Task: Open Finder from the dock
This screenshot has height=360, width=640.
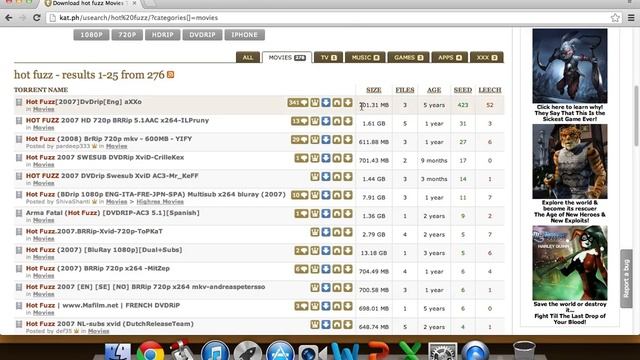Action: [118, 352]
